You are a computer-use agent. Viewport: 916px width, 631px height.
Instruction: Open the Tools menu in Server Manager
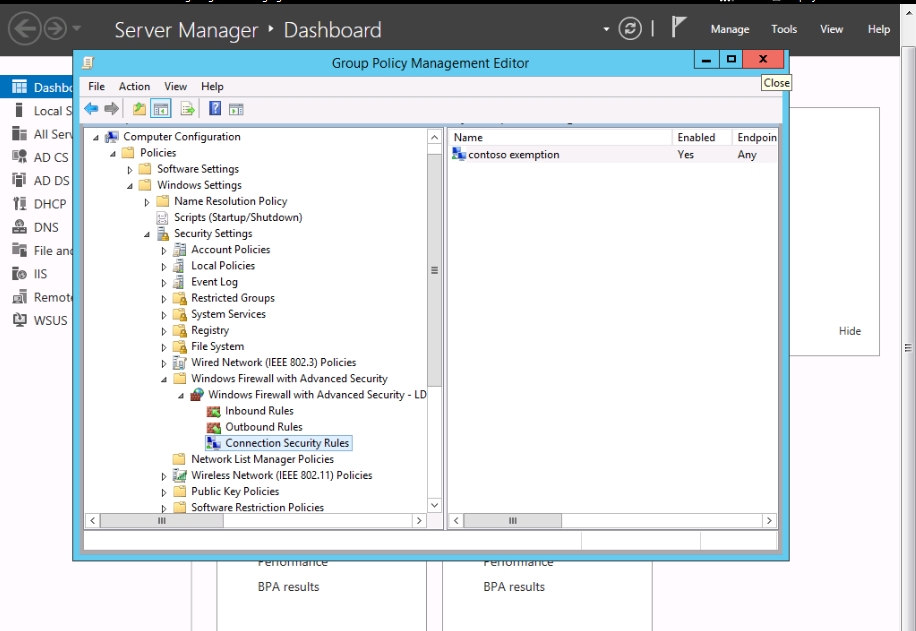(784, 29)
